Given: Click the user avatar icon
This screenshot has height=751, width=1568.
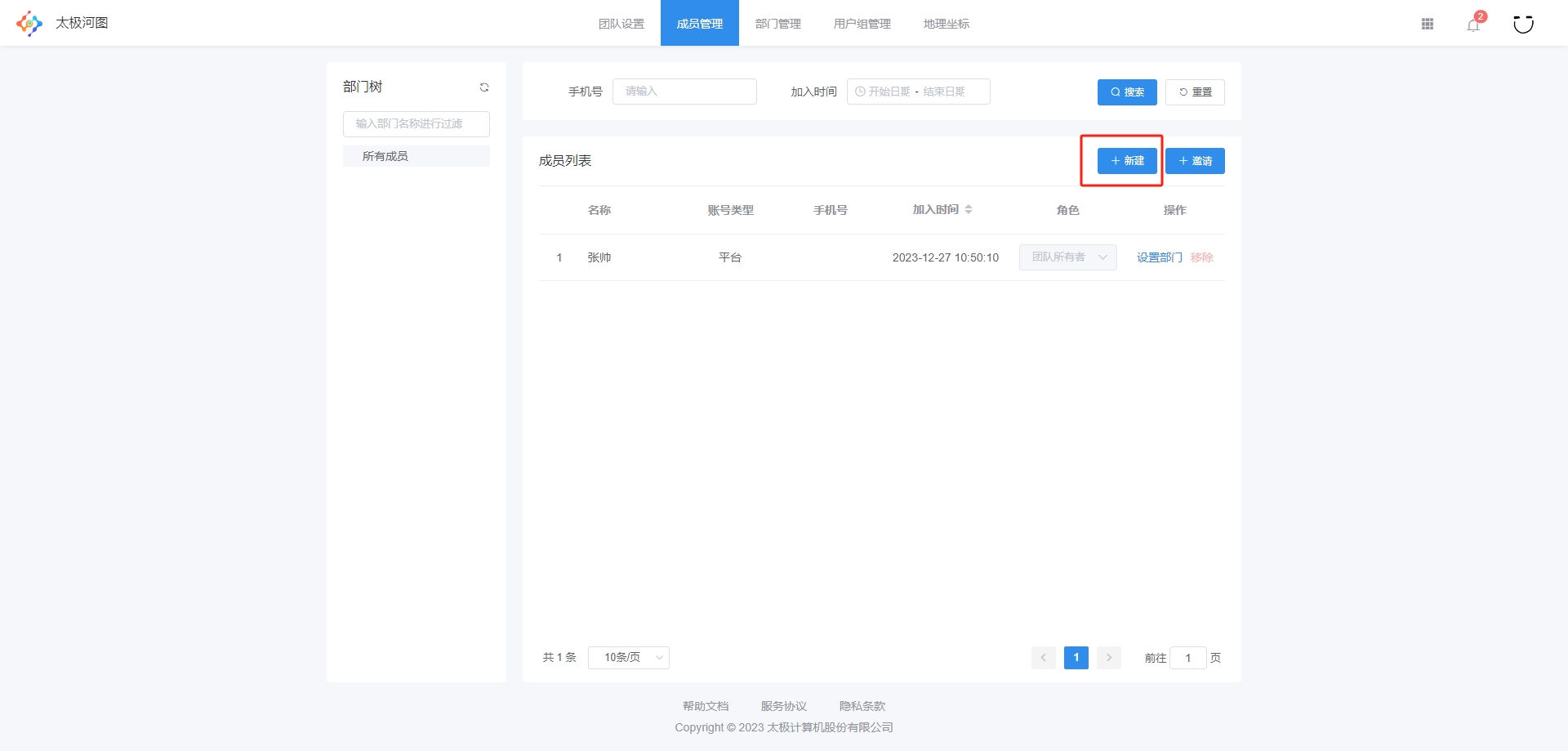Looking at the screenshot, I should click(x=1523, y=24).
